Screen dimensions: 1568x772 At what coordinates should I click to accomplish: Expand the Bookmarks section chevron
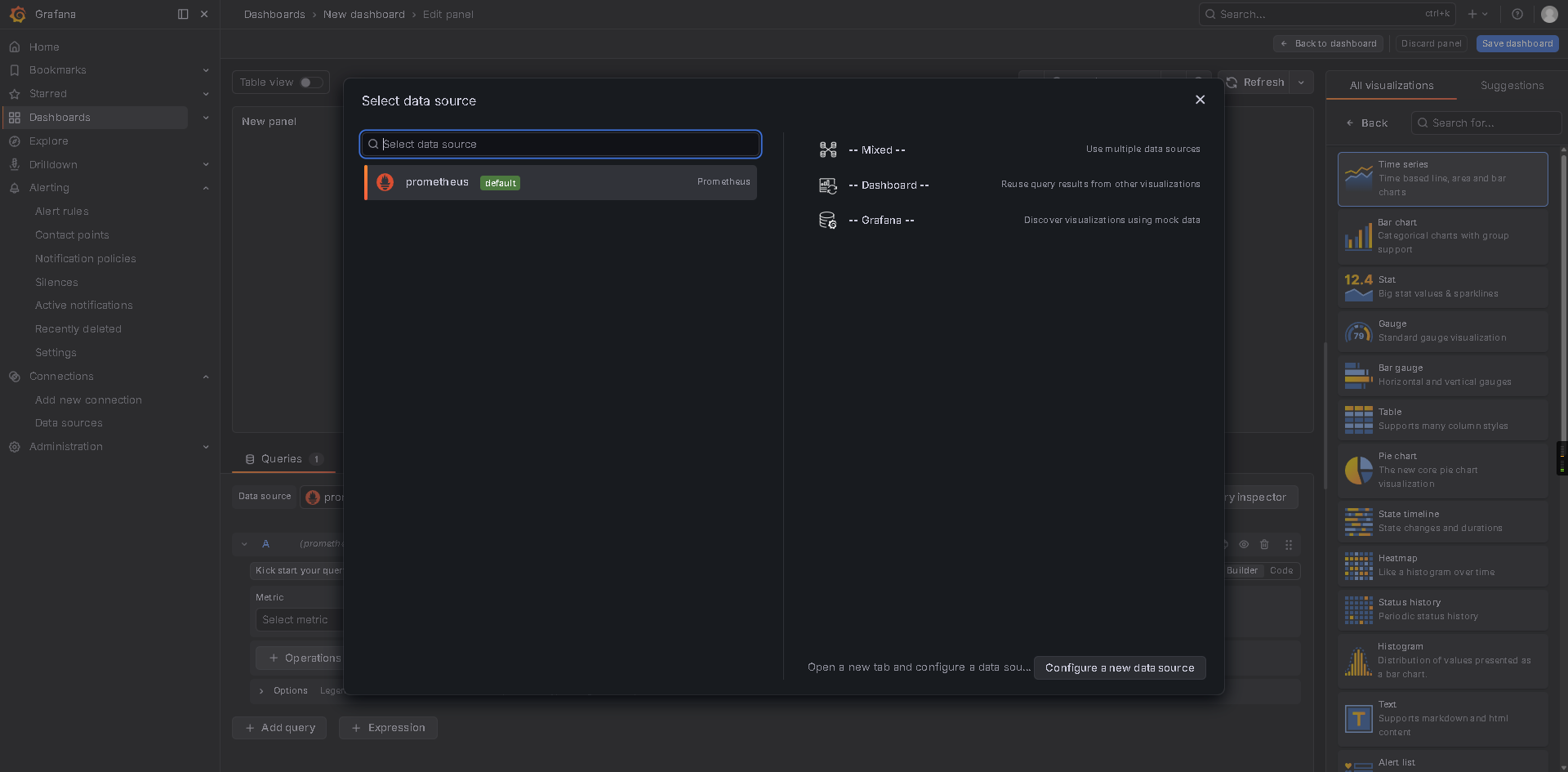(206, 70)
